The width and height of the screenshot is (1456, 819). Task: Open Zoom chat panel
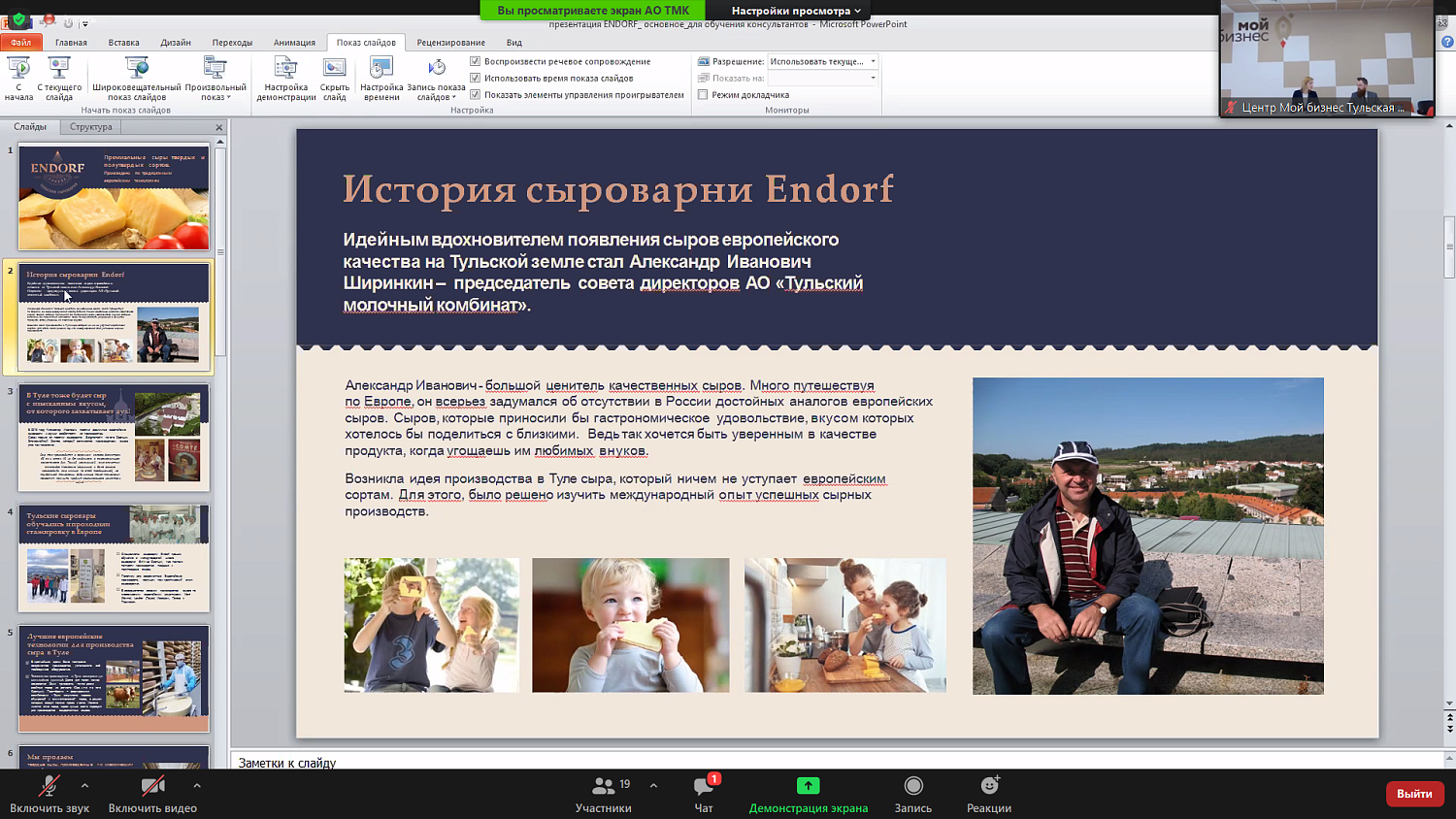click(x=704, y=794)
